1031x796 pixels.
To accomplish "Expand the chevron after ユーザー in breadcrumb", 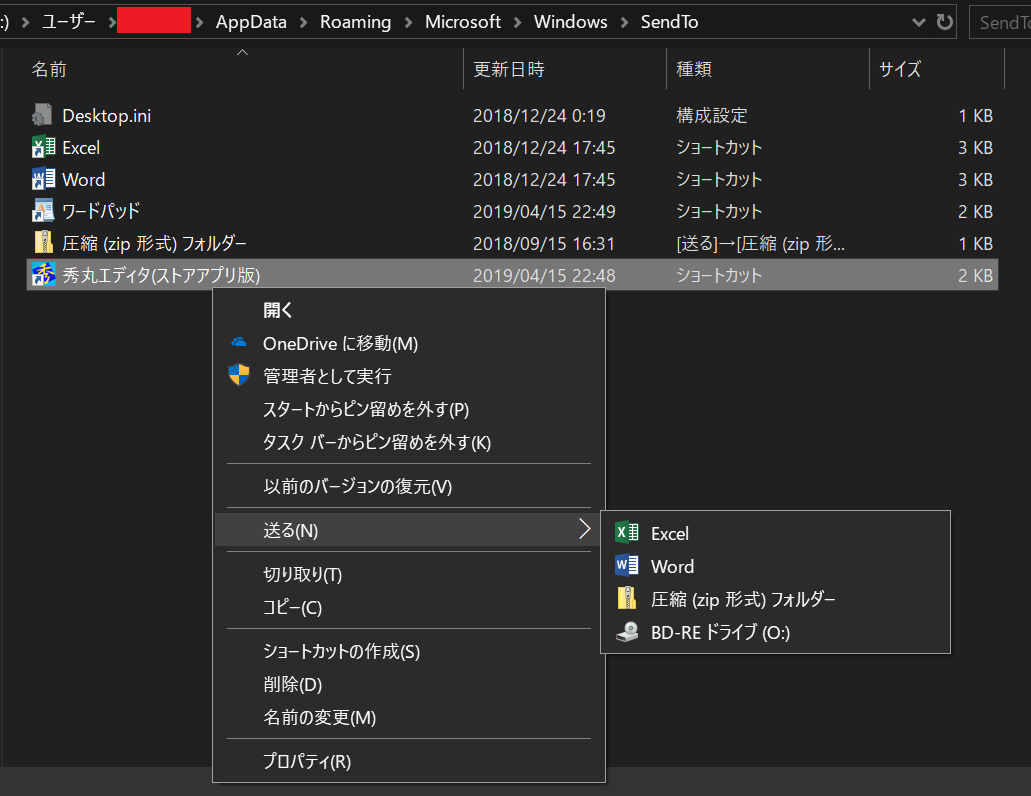I will pyautogui.click(x=112, y=22).
